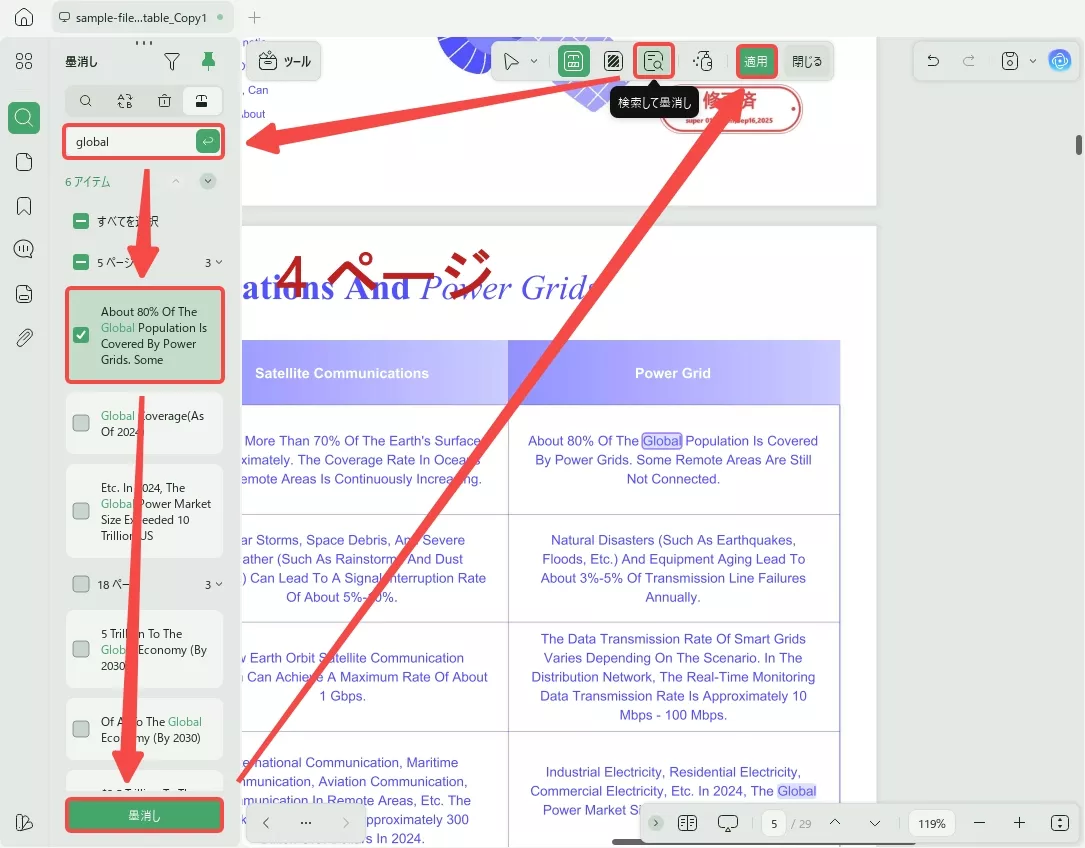Collapse the bottom toolbar arrow
Viewport: 1085px width, 848px height.
(x=655, y=823)
